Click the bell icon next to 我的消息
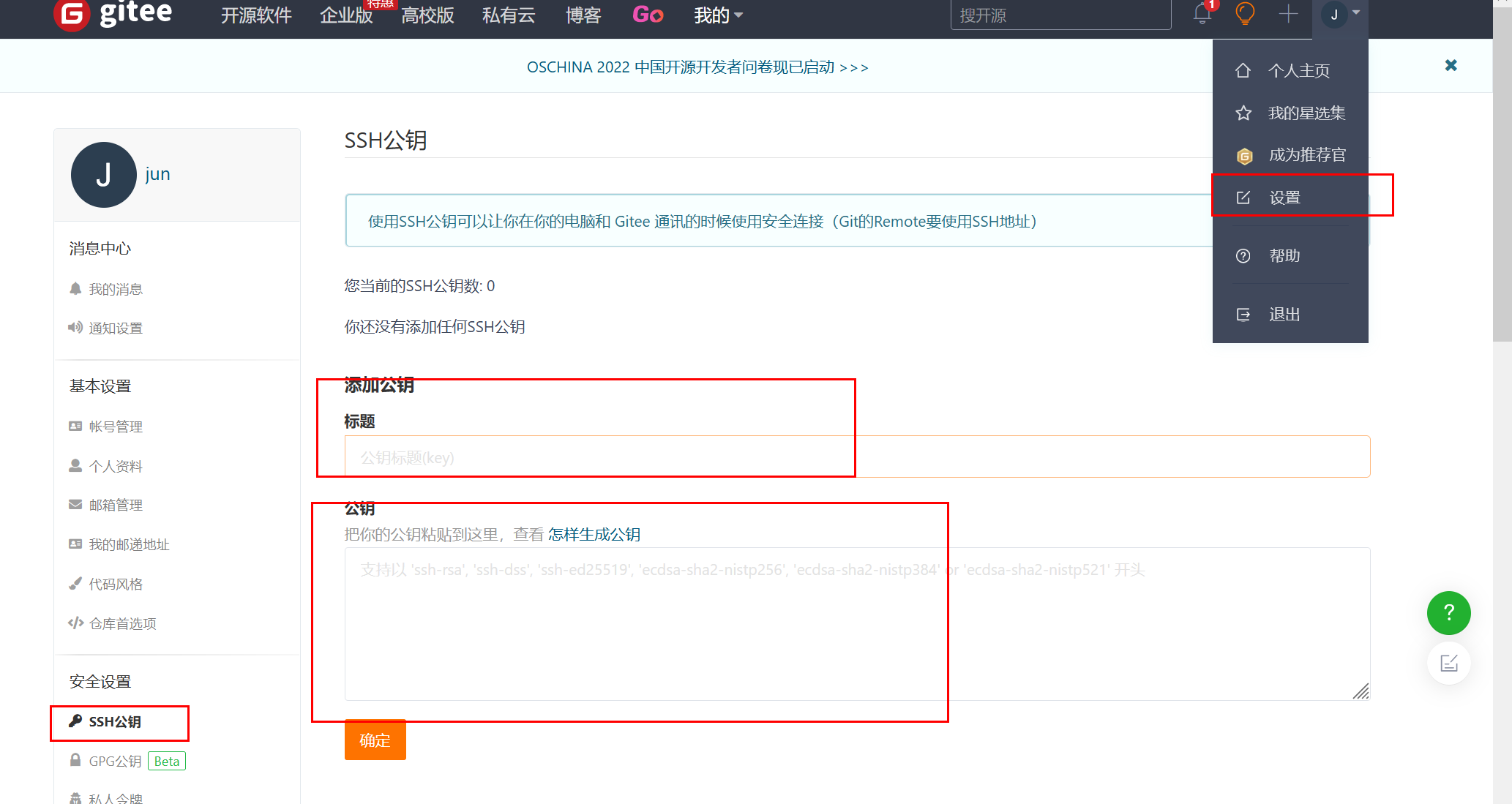The width and height of the screenshot is (1512, 804). point(75,288)
